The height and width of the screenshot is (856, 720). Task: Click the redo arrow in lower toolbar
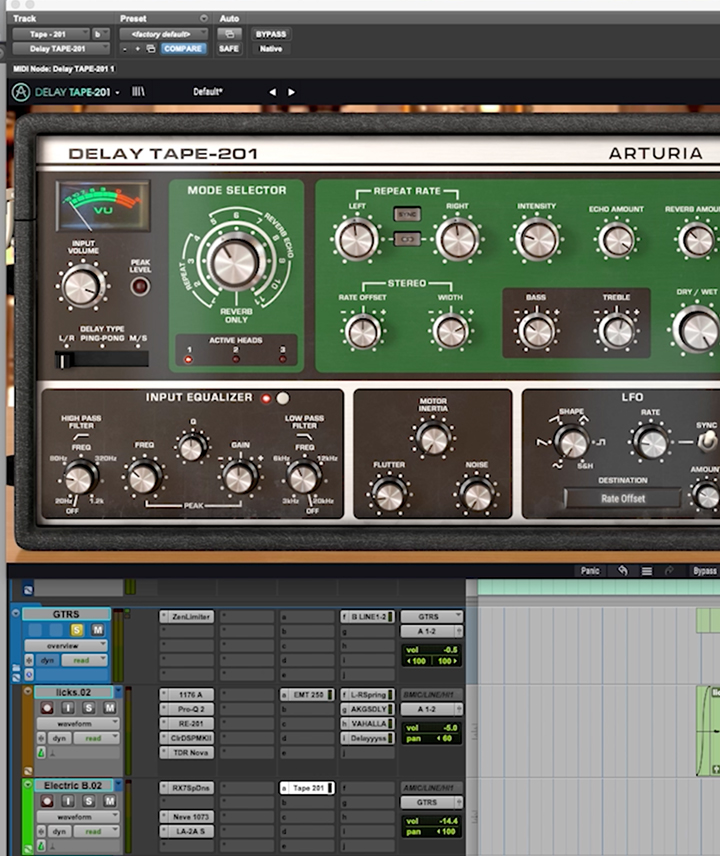(669, 571)
